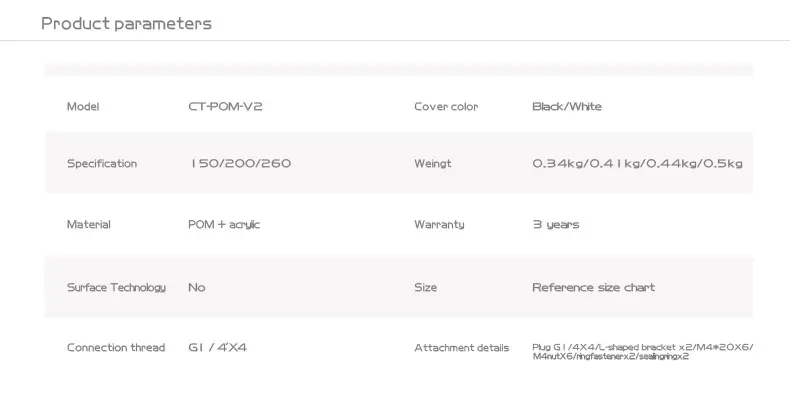Click the Black/White cover color value
This screenshot has width=790, height=402.
pos(567,107)
